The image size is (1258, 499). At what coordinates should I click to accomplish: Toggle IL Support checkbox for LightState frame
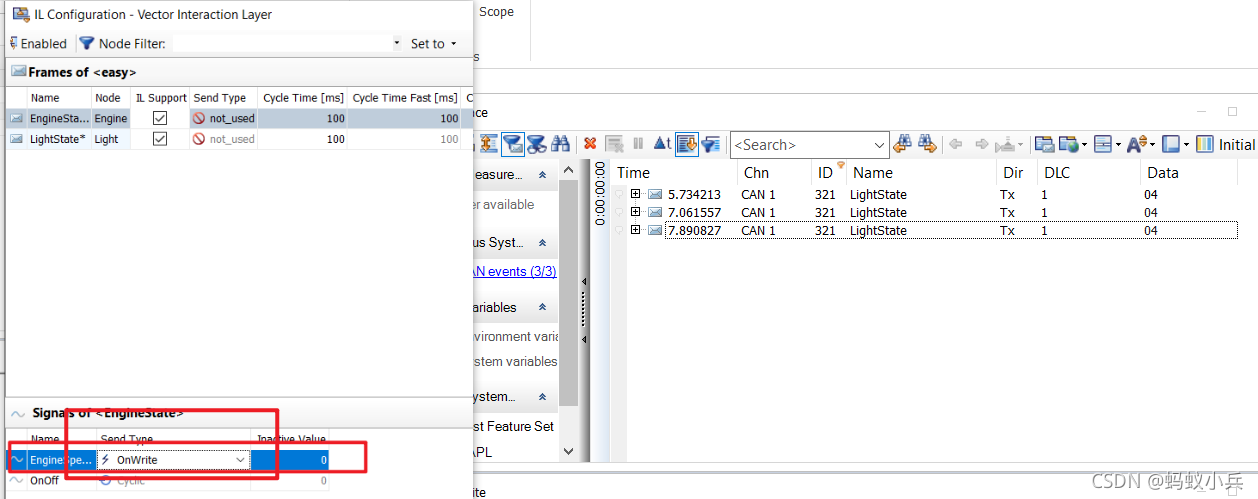point(159,139)
